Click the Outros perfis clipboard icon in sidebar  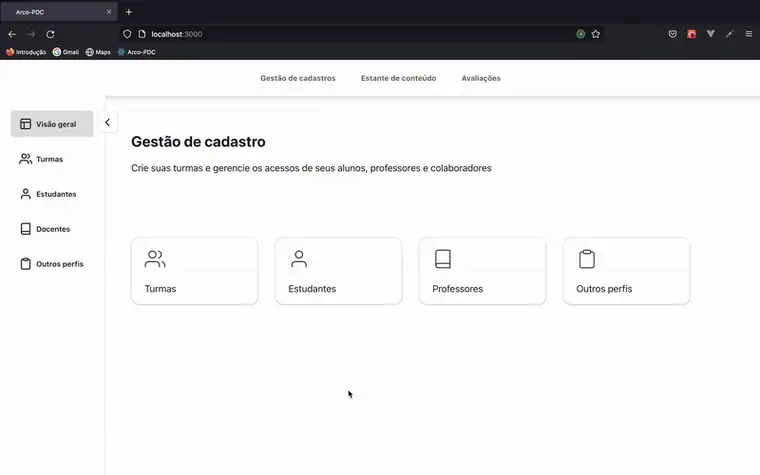25,264
